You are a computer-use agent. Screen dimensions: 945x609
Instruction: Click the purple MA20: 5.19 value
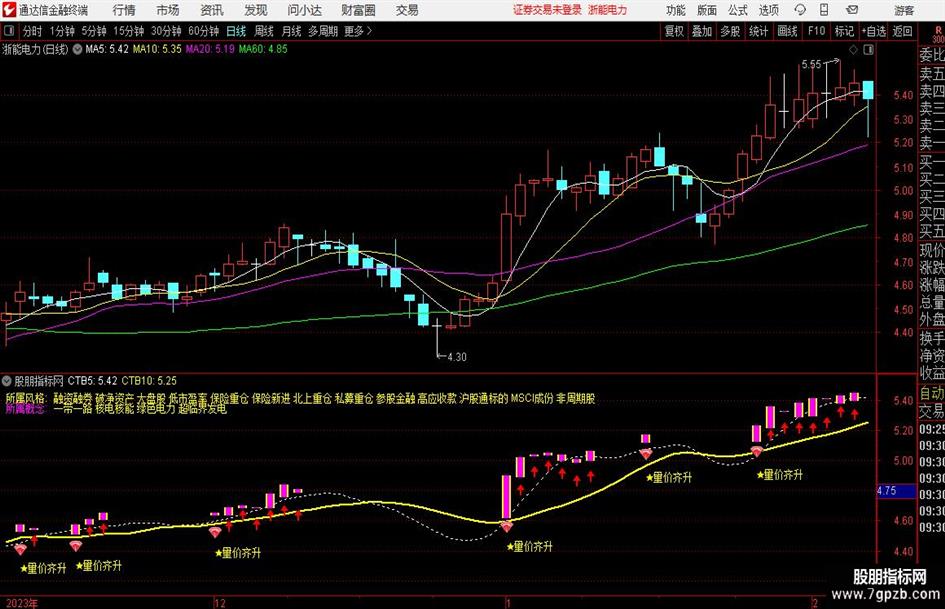coord(210,49)
